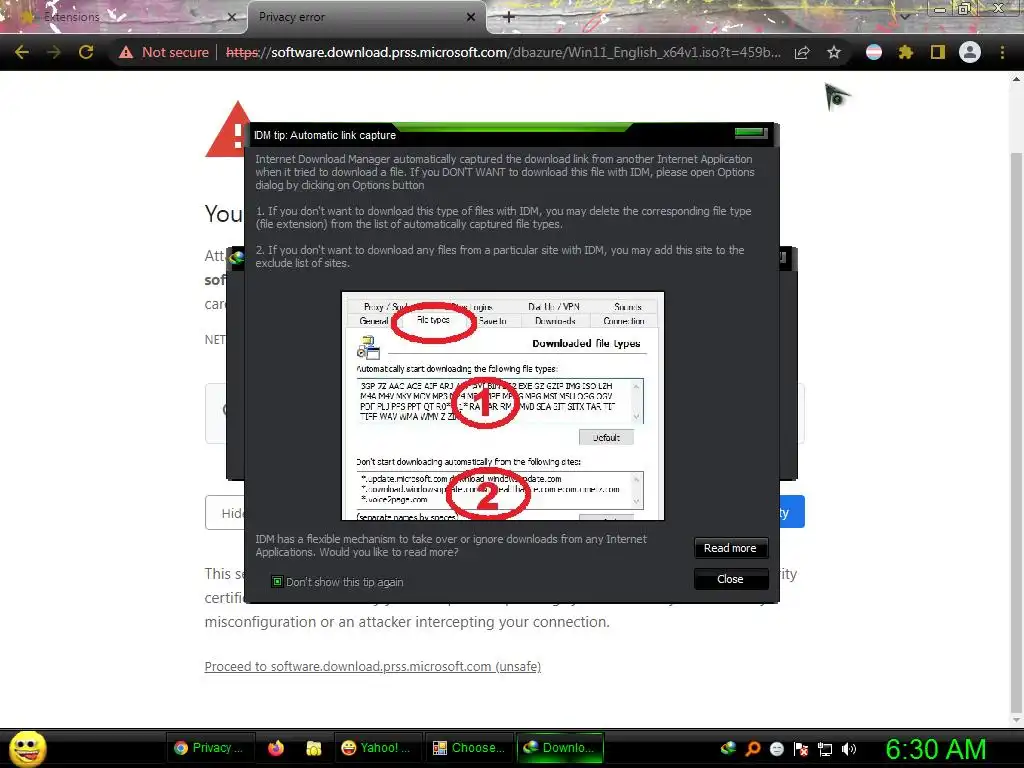Screen dimensions: 1024x768
Task: Switch to the Choose... taskbar window
Action: (x=469, y=748)
